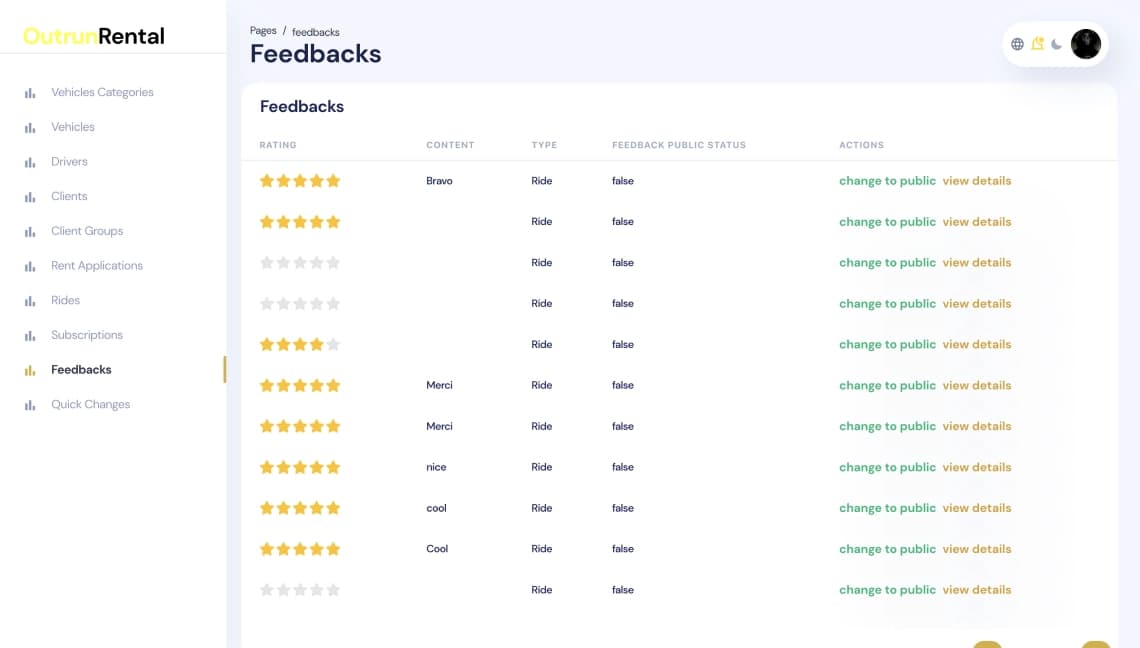The image size is (1140, 648).
Task: Click the four-star rating row stars
Action: coord(300,345)
